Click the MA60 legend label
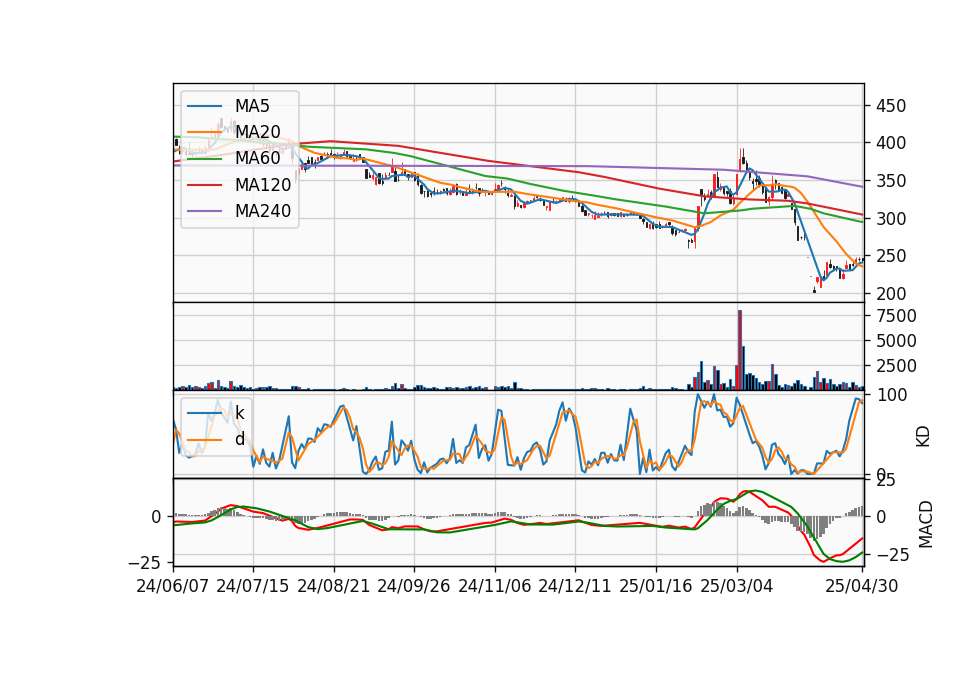The height and width of the screenshot is (690, 960). point(258,158)
